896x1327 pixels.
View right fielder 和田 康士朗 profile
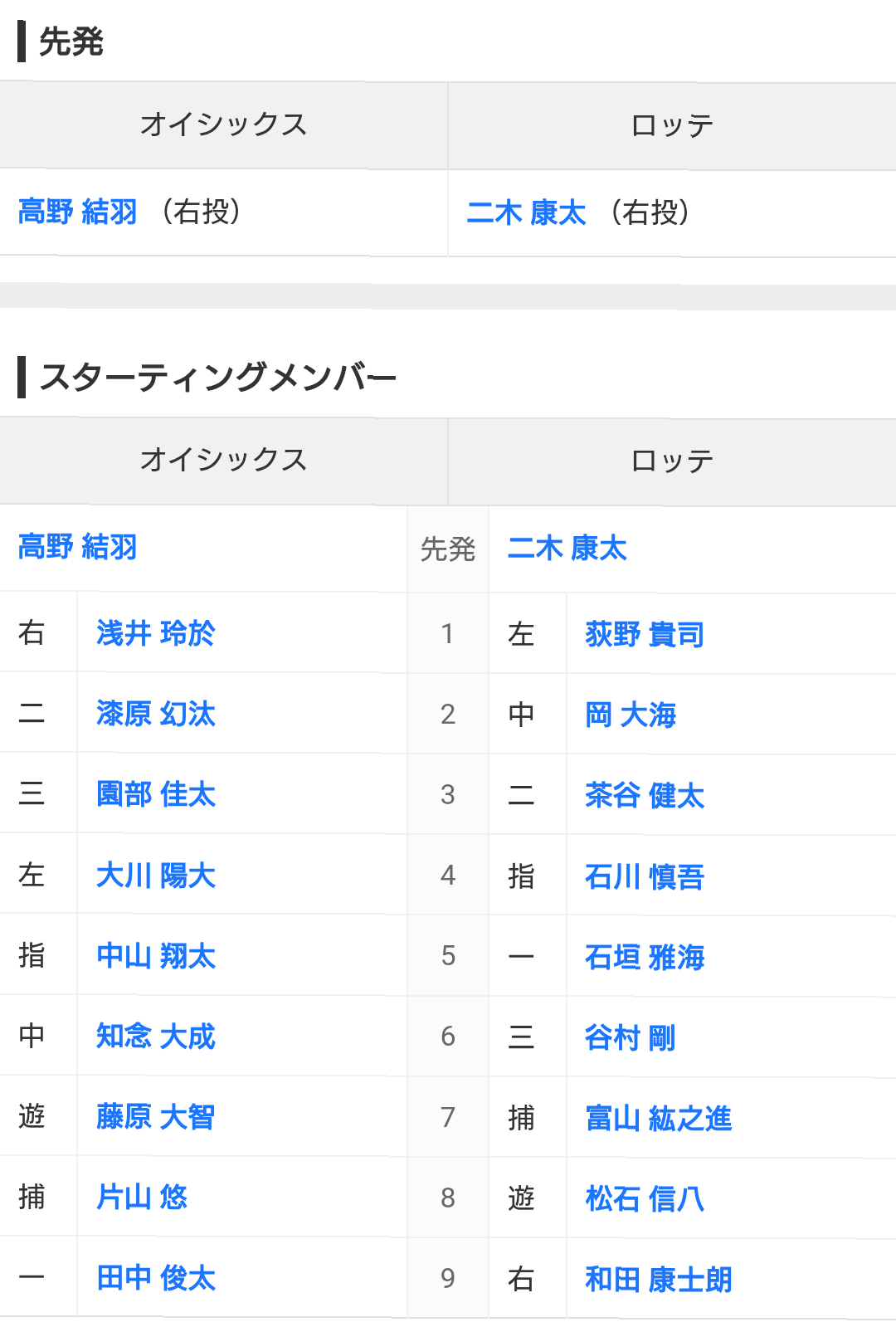659,1279
